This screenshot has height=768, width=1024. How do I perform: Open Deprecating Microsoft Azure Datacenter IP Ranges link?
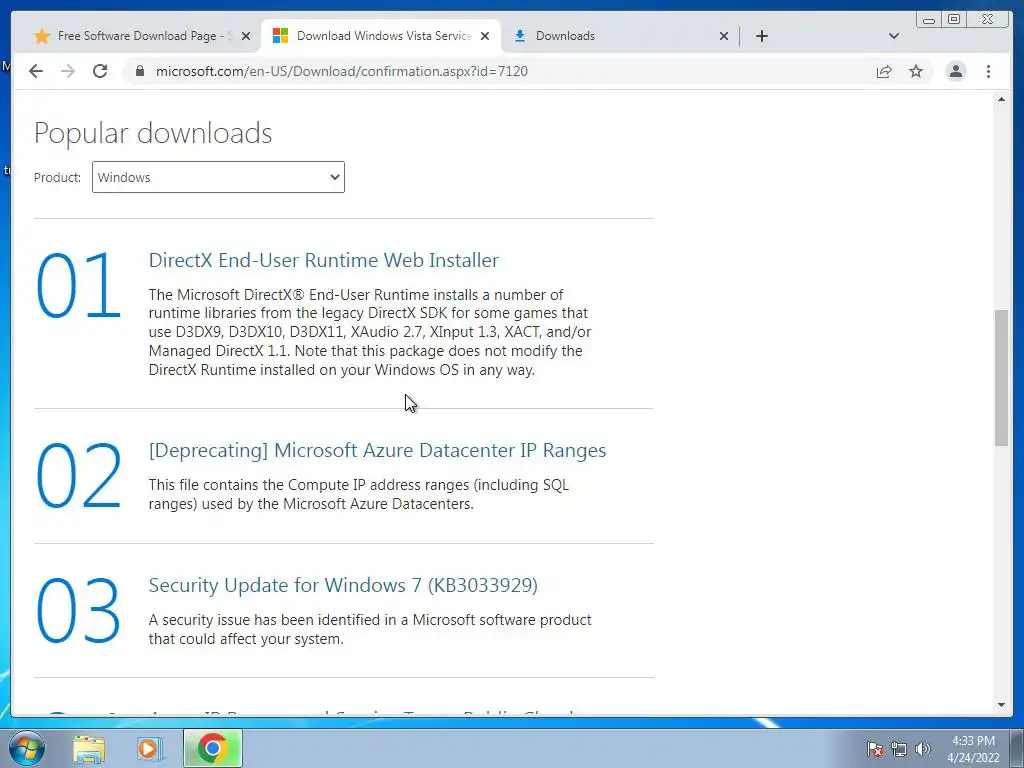377,451
